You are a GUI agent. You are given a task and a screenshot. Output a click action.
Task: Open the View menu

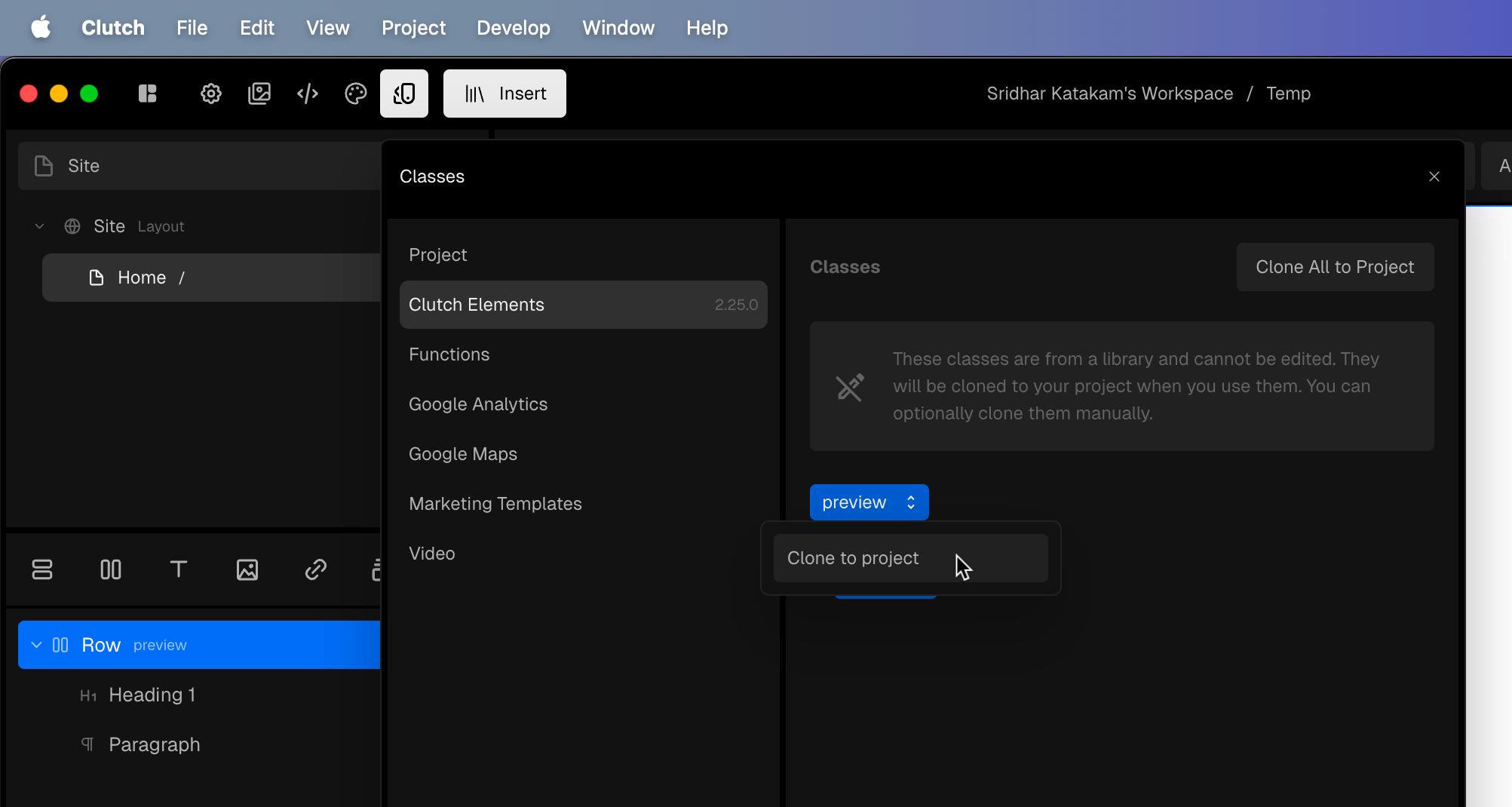click(328, 28)
